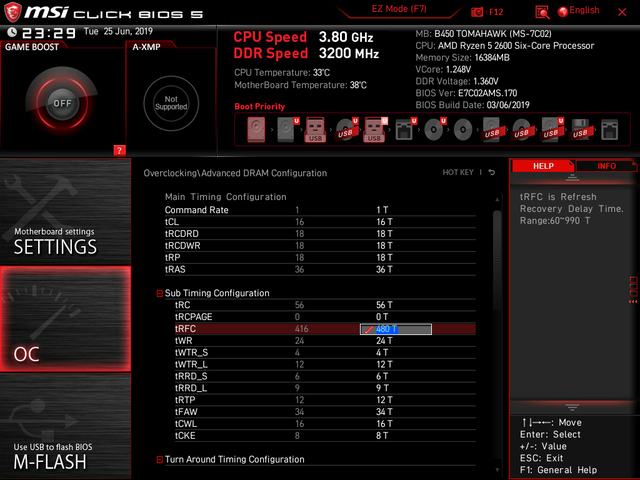The image size is (640, 480).
Task: Open the OC overclocking section
Action: (65, 319)
